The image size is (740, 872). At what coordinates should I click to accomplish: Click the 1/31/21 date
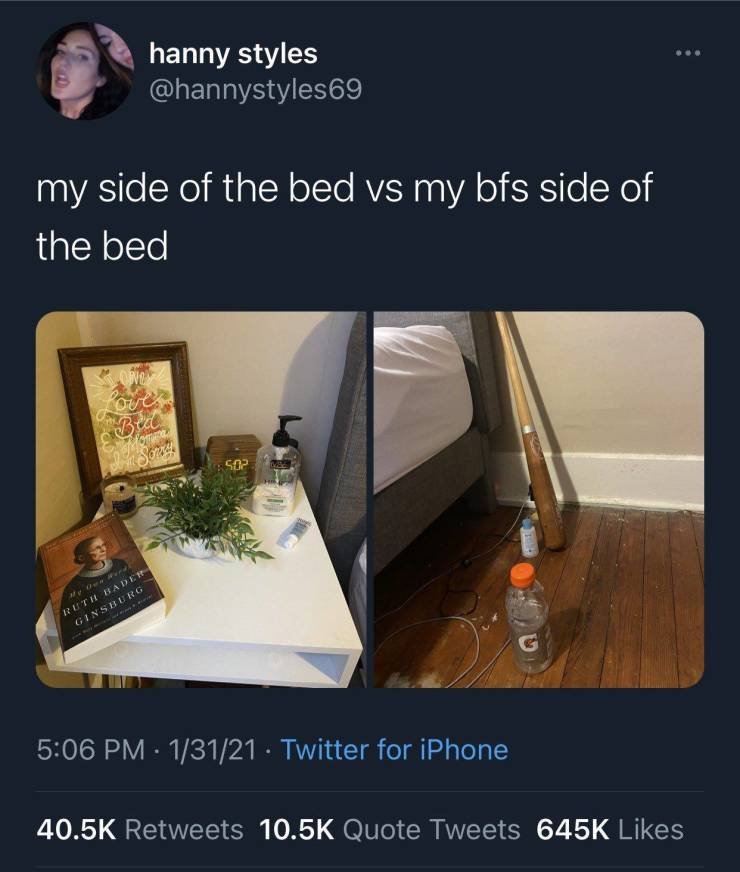(214, 750)
